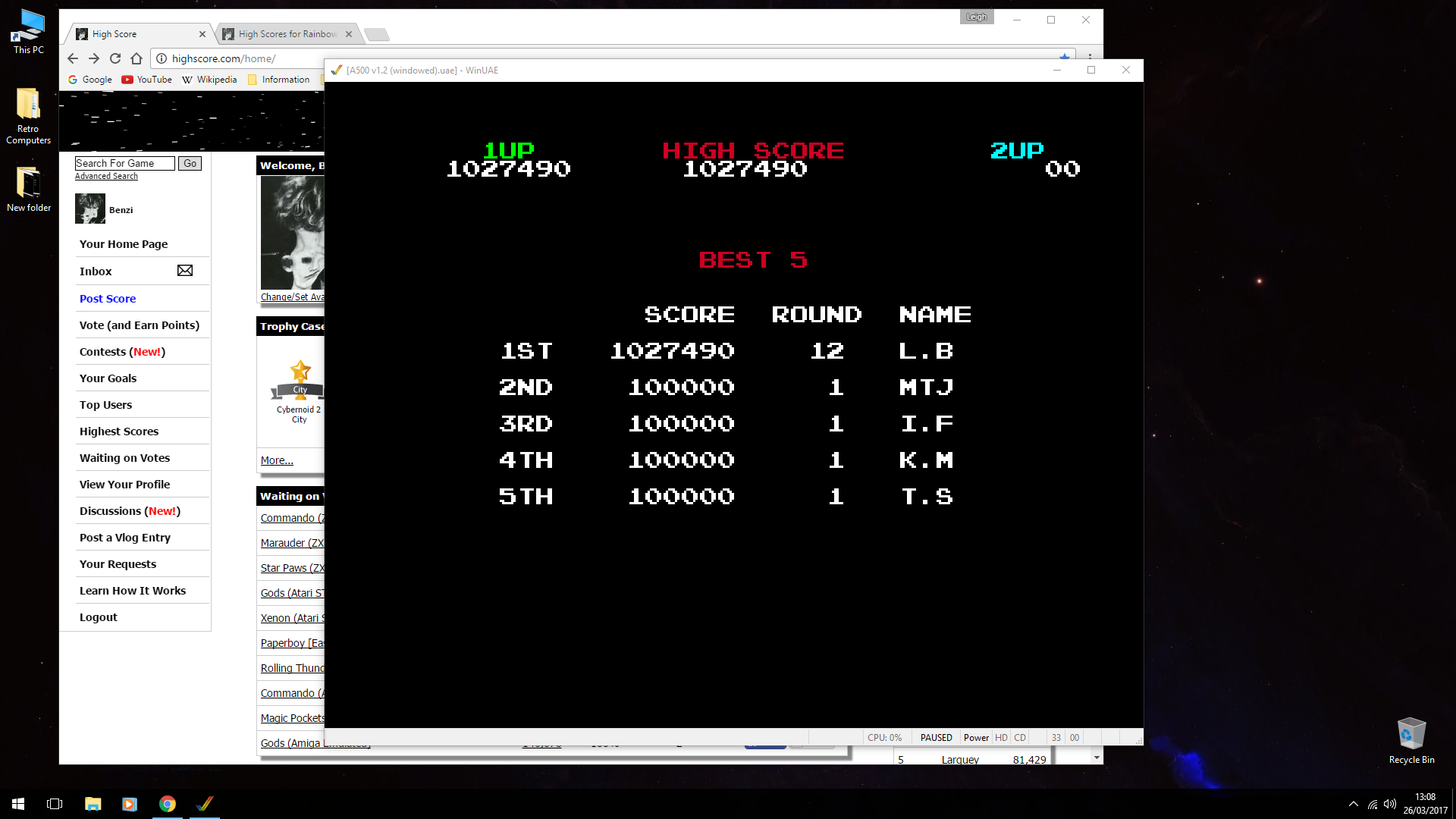This screenshot has width=1456, height=819.
Task: Click the scroll down arrow of page
Action: (1097, 758)
